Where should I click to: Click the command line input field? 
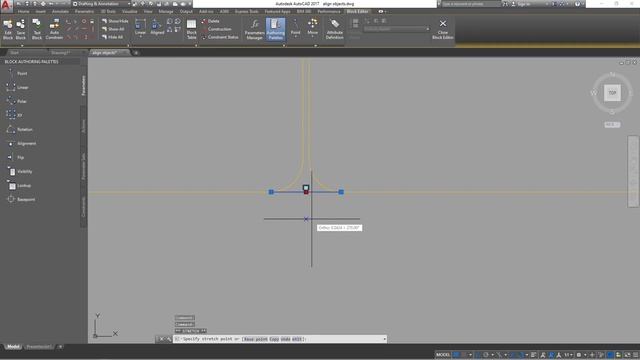(x=280, y=339)
